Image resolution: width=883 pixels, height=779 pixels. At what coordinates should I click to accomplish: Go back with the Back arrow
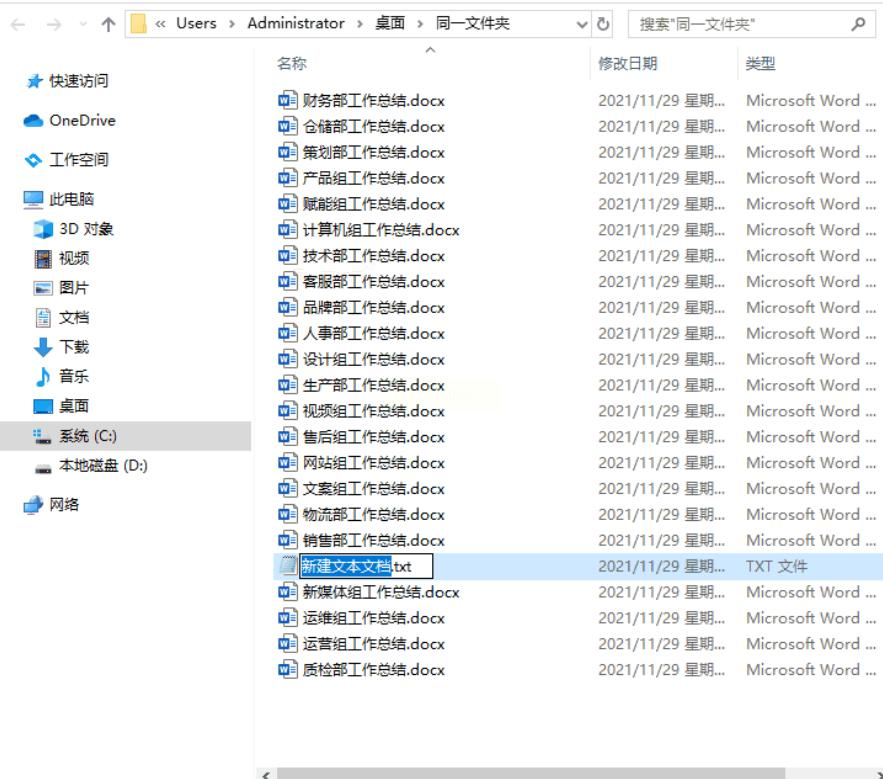[x=17, y=24]
